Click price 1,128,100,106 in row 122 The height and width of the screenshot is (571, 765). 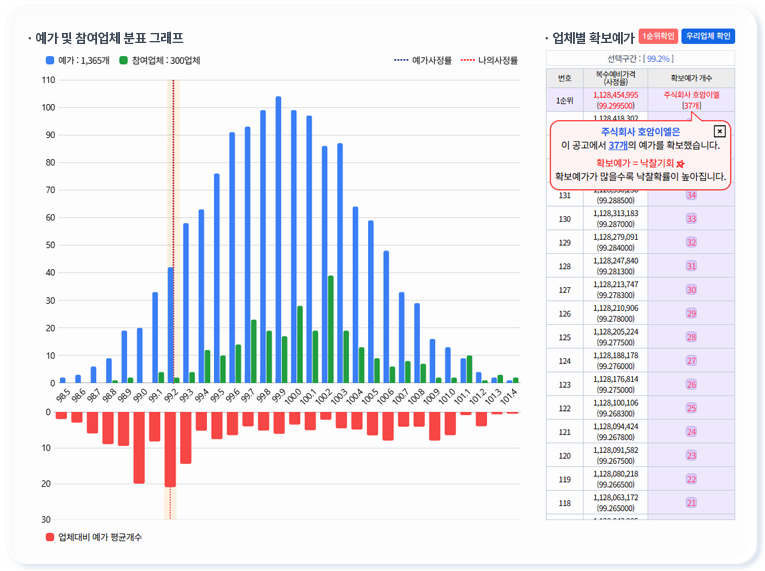point(615,403)
